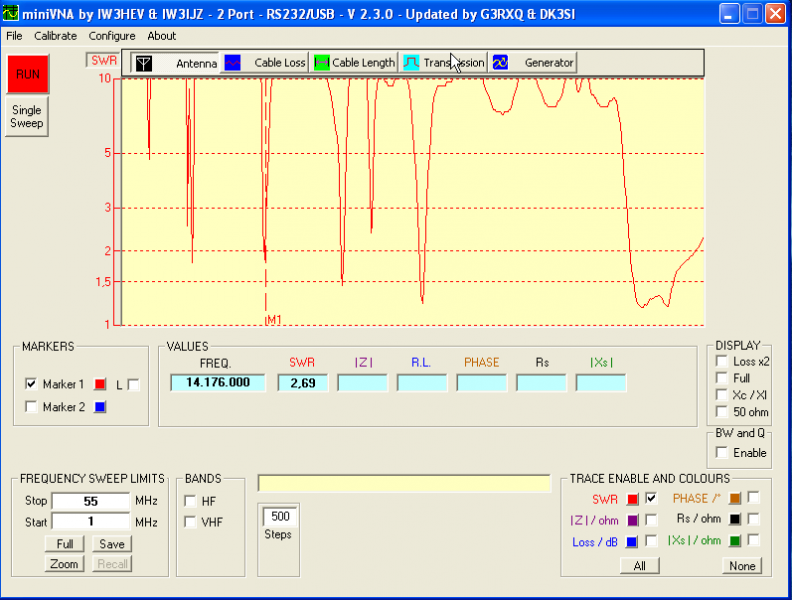Enable the Full display checkbox
792x600 pixels.
pos(722,378)
